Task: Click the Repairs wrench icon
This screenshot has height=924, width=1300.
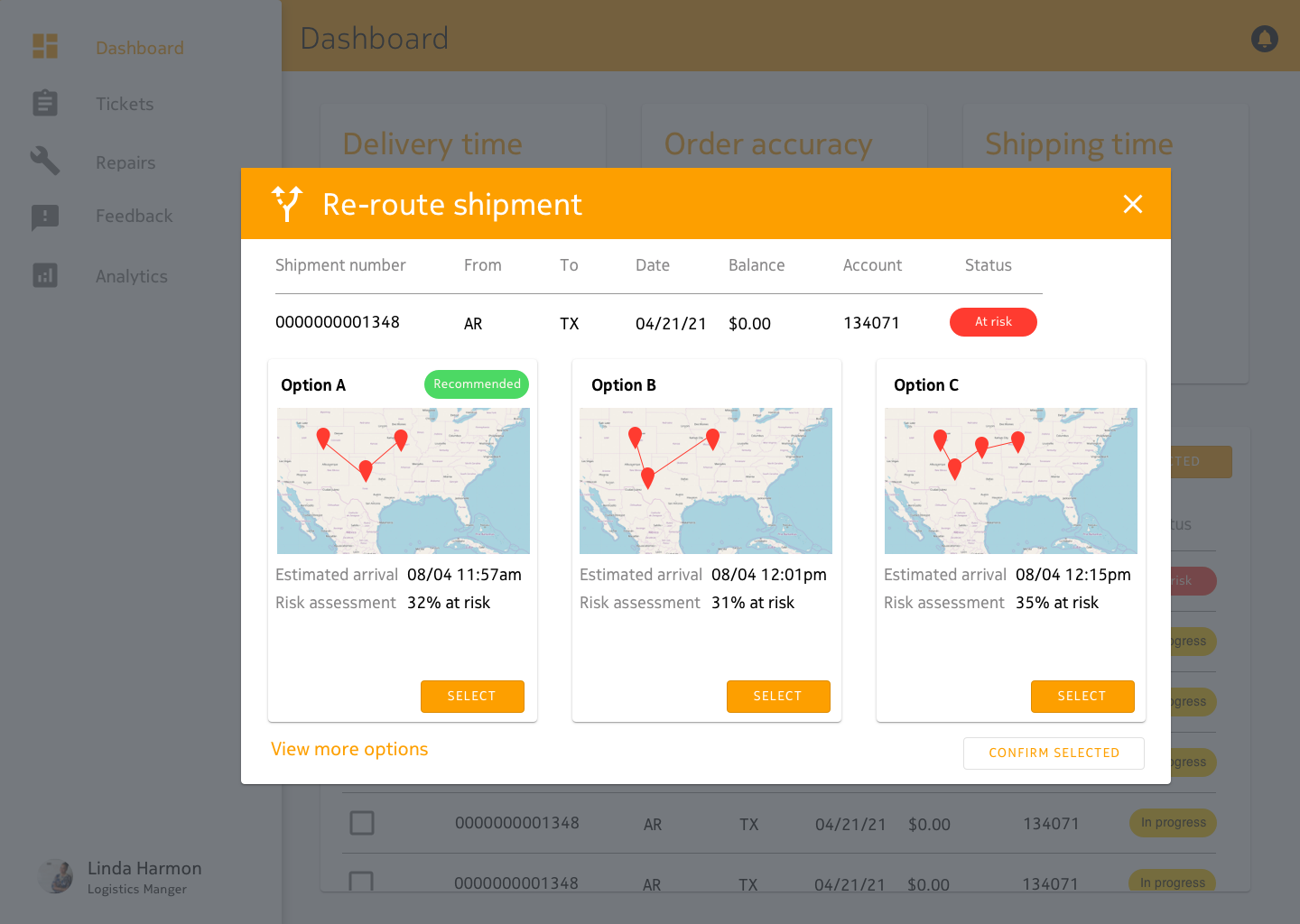Action: (x=45, y=161)
